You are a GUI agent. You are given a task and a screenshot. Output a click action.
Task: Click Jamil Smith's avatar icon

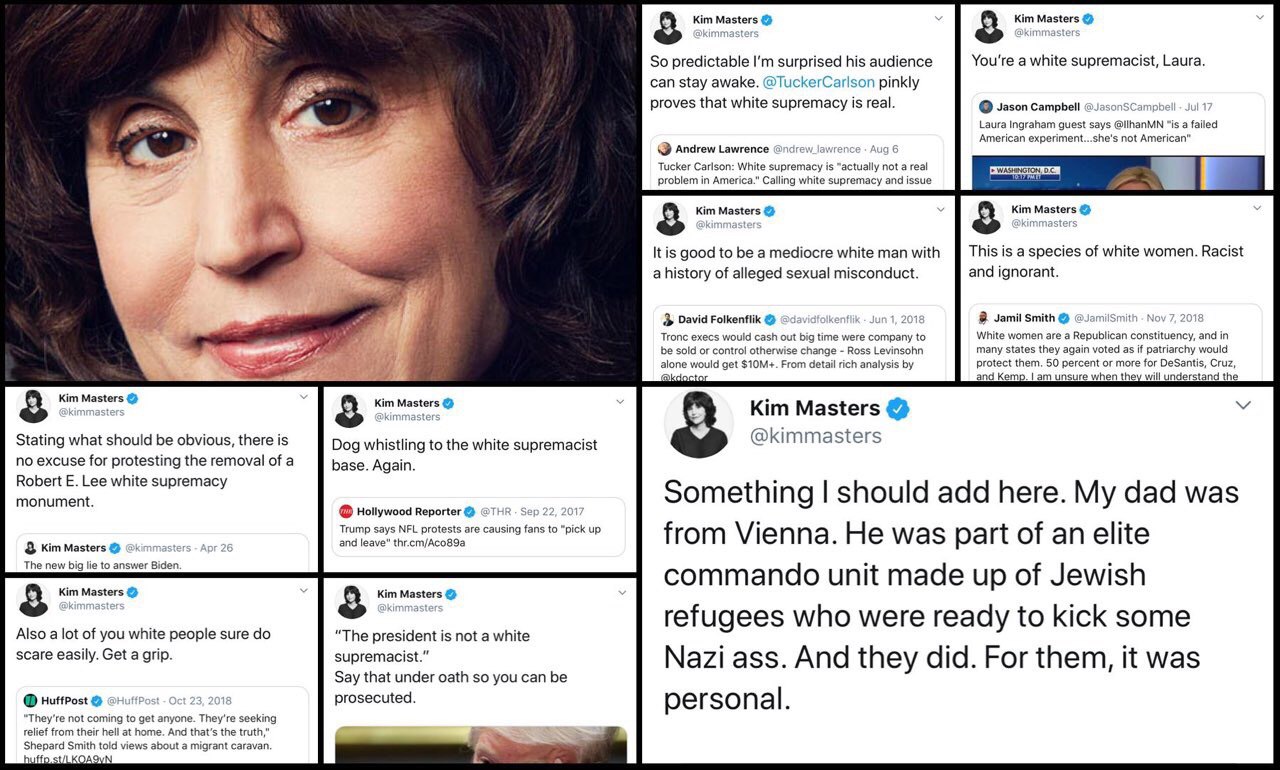tap(982, 318)
